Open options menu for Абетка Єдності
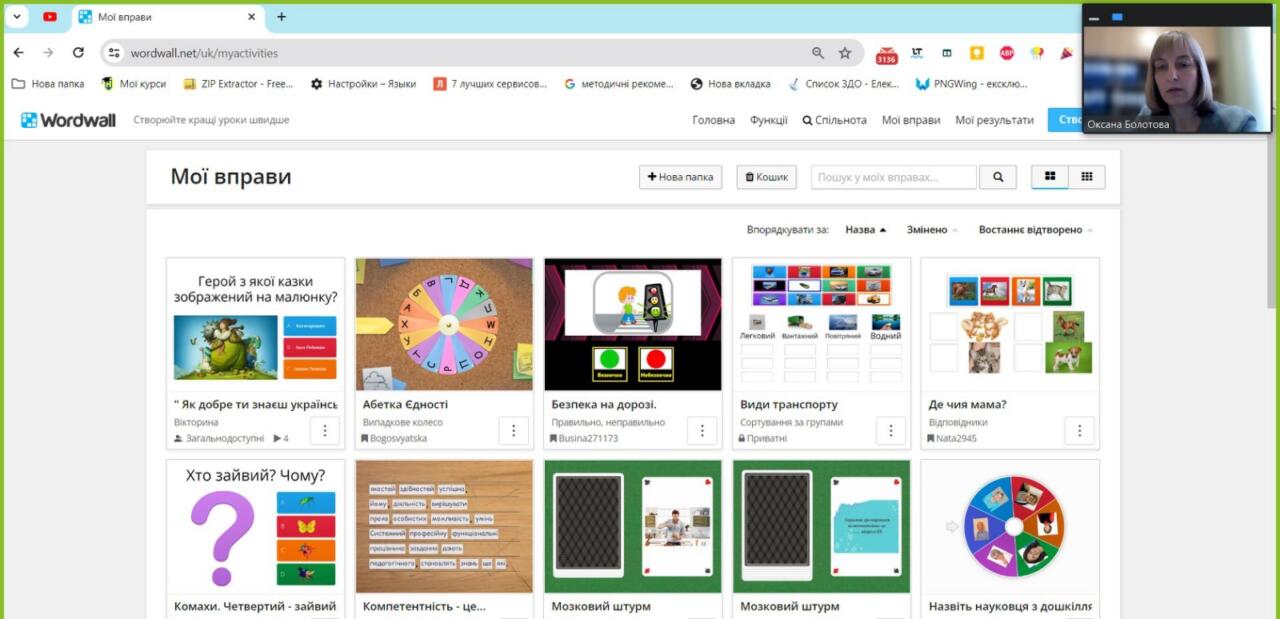 tap(513, 431)
